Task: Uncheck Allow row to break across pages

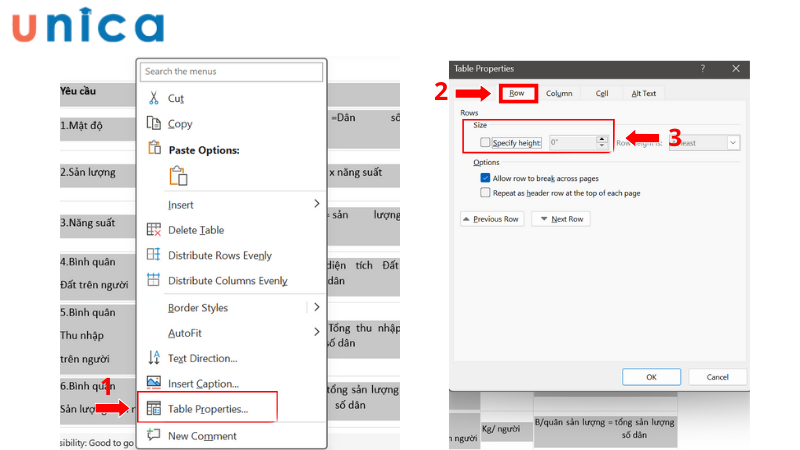Action: 485,177
